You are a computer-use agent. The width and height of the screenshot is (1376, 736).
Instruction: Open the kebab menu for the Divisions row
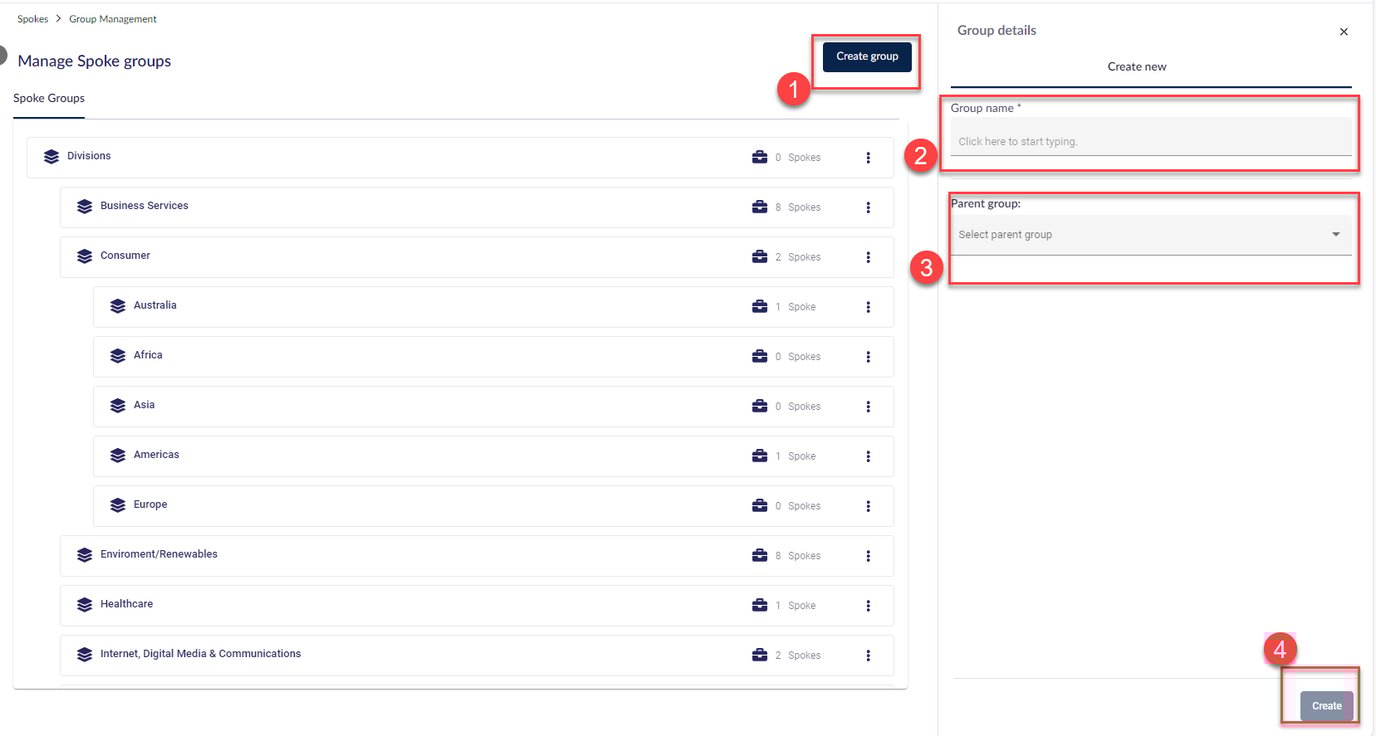[868, 157]
